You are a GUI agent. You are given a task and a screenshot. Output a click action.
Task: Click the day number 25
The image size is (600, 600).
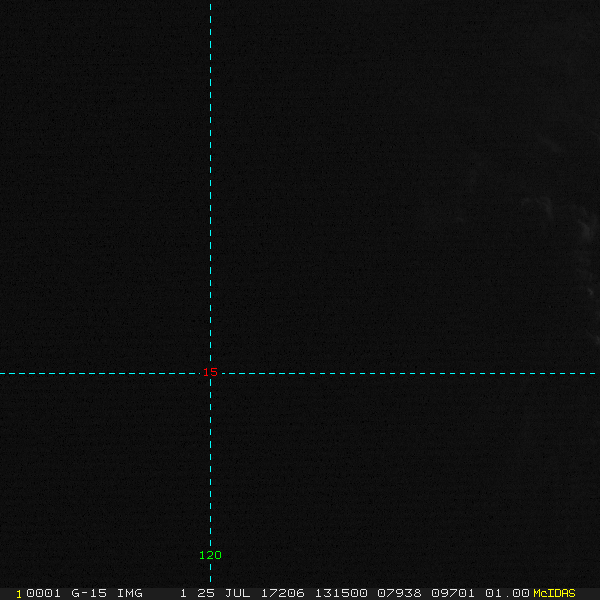point(206,593)
